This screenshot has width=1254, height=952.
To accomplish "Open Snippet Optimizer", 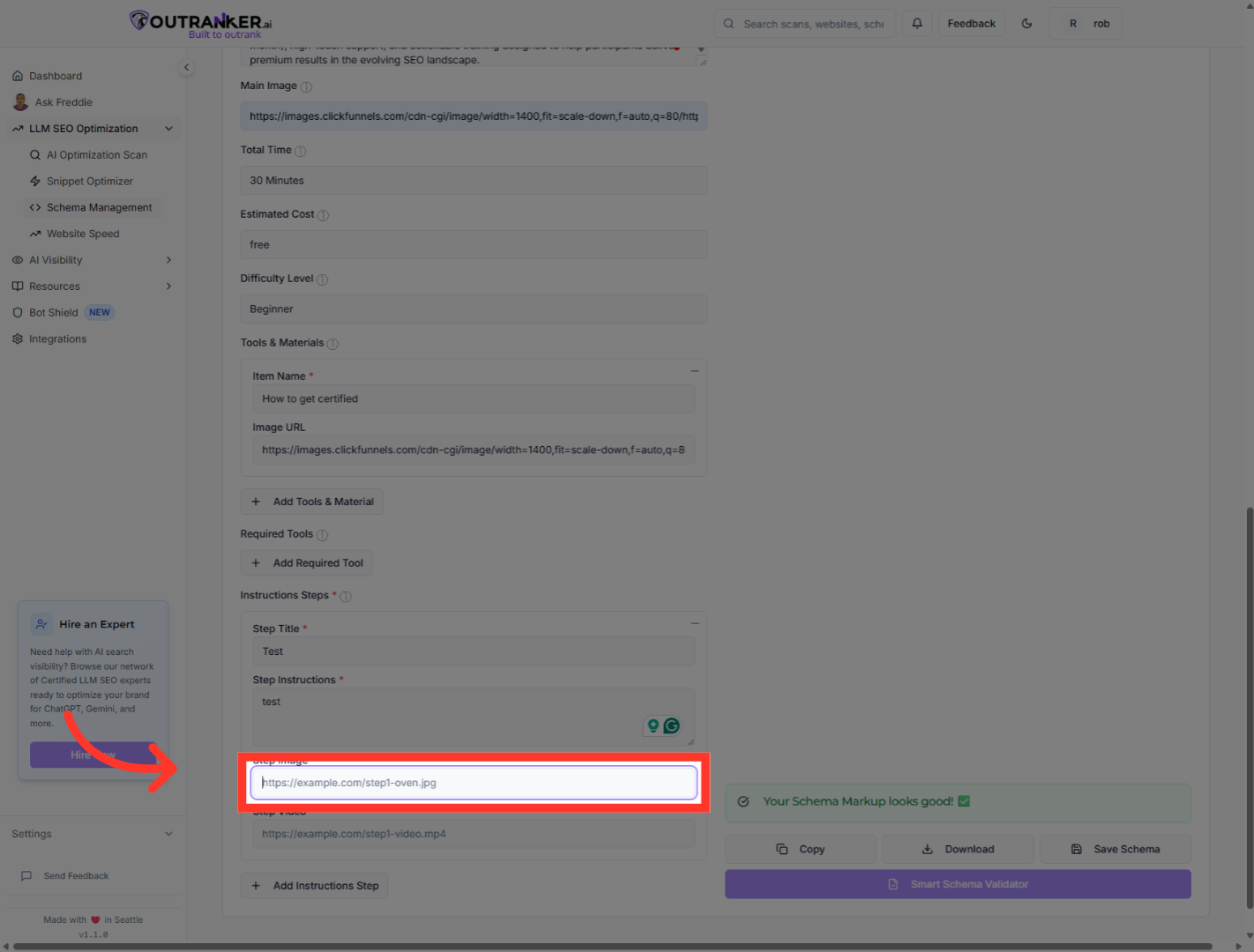I will [x=90, y=182].
